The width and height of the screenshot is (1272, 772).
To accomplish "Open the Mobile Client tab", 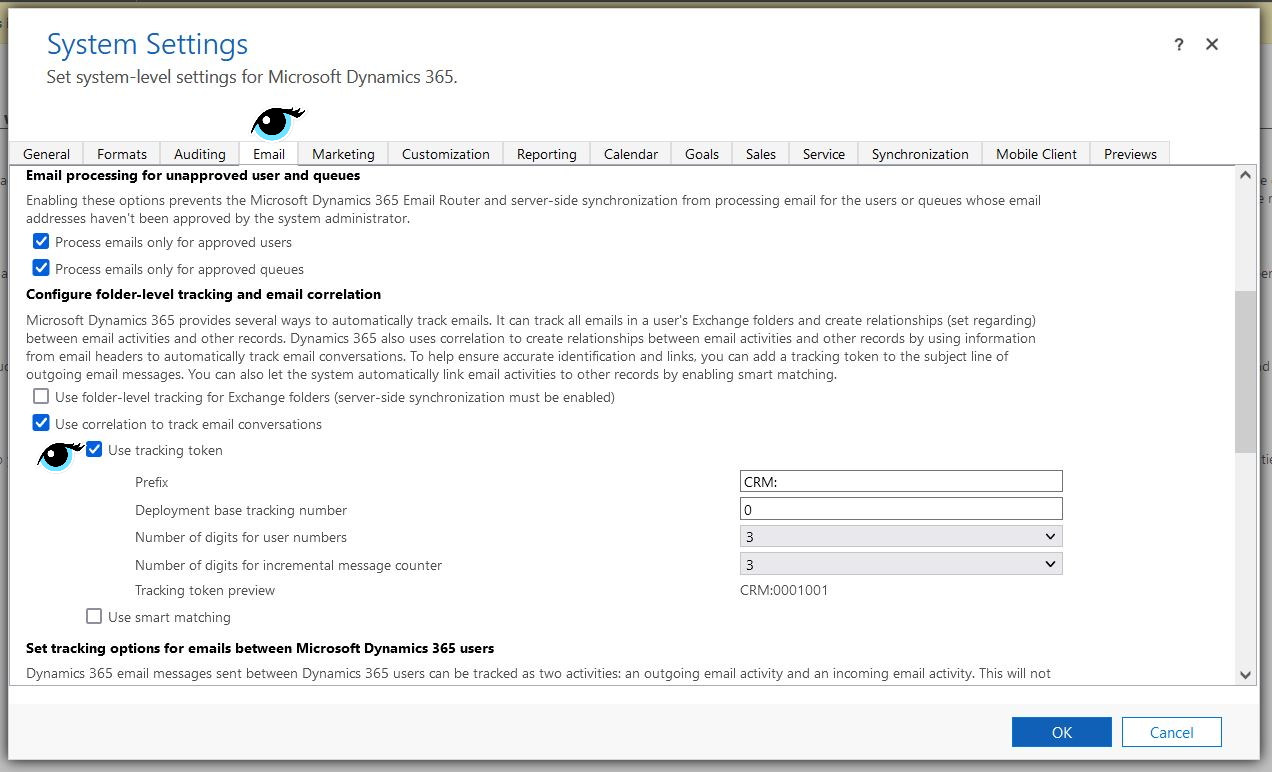I will pos(1036,154).
